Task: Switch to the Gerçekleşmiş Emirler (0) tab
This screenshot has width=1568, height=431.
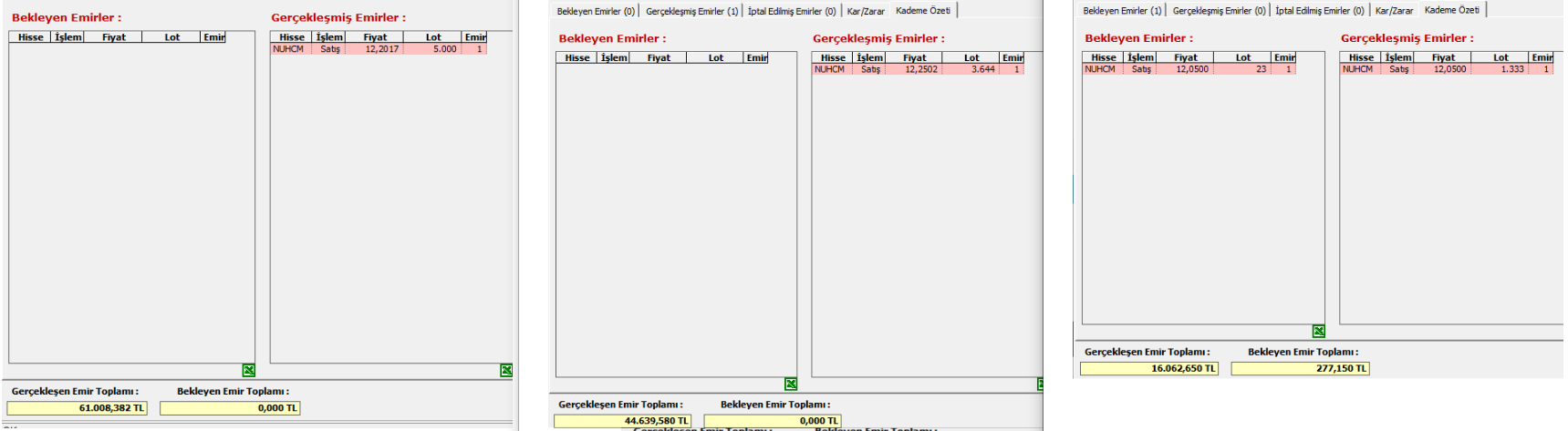Action: coord(1220,11)
